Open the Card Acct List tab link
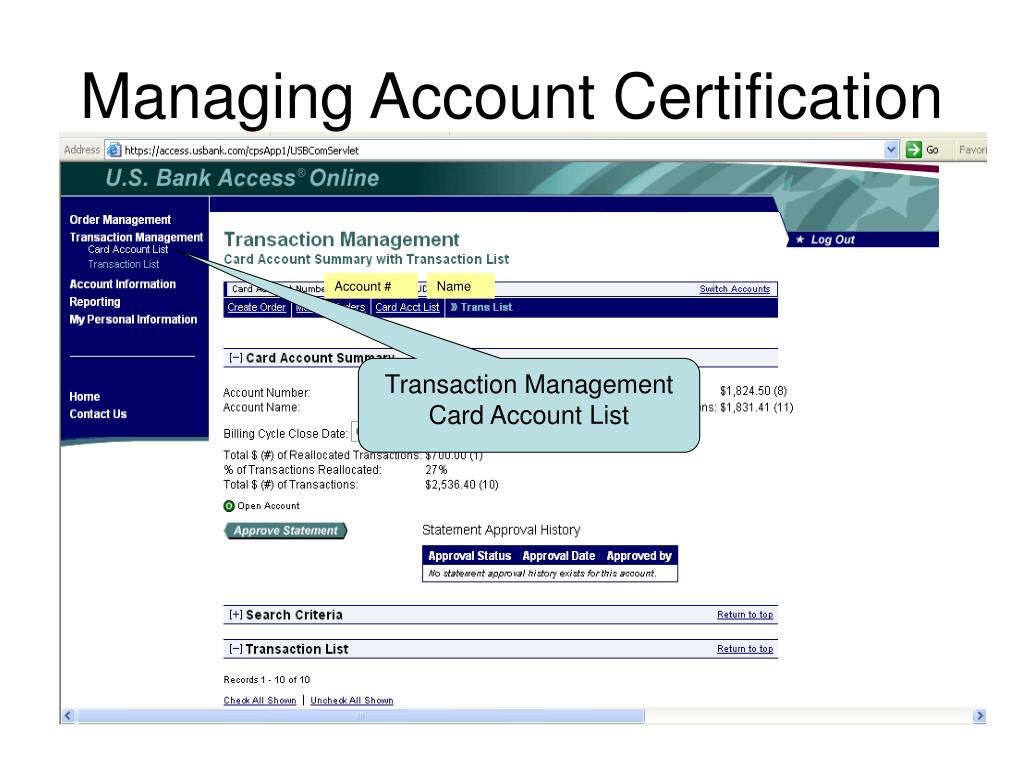1024x768 pixels. [x=408, y=308]
